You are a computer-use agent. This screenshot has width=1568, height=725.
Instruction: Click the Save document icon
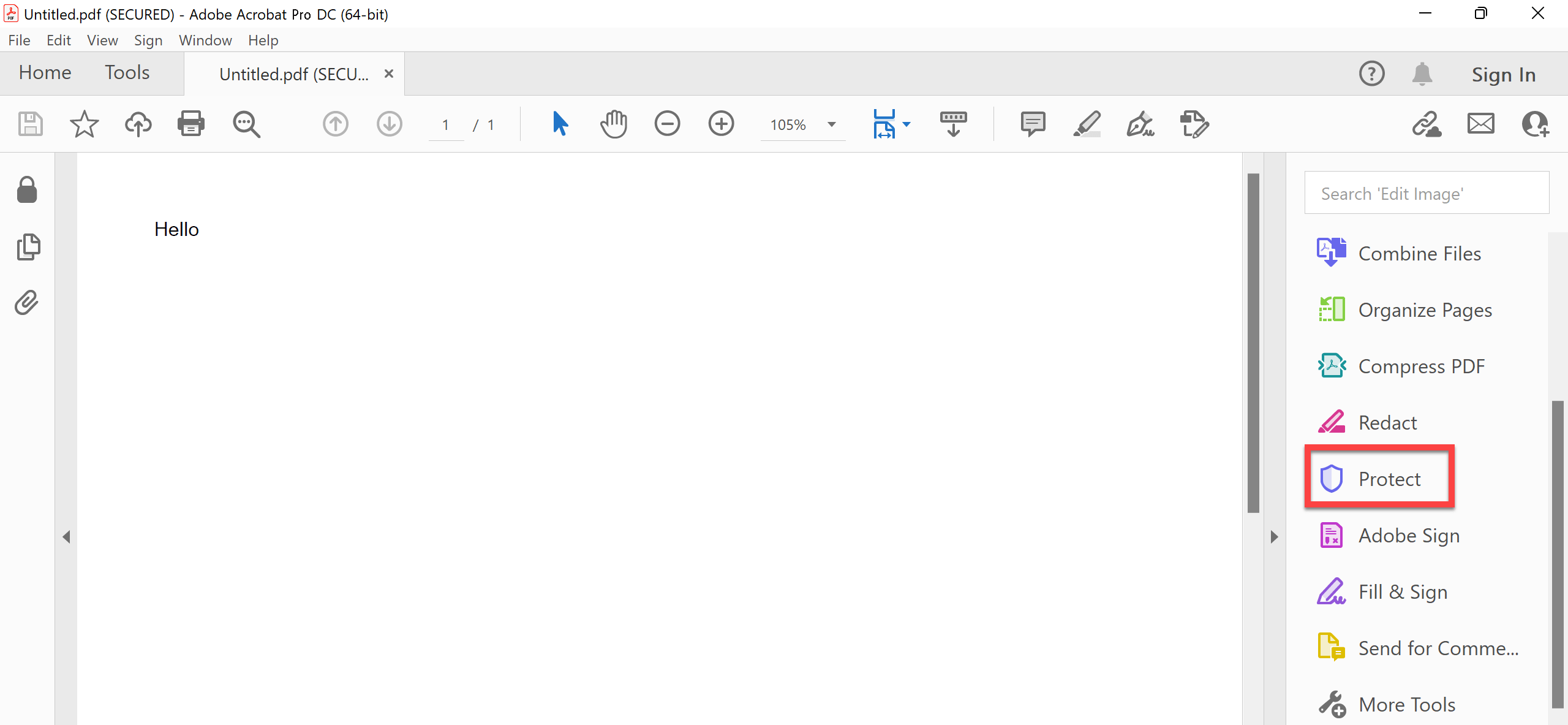(30, 125)
